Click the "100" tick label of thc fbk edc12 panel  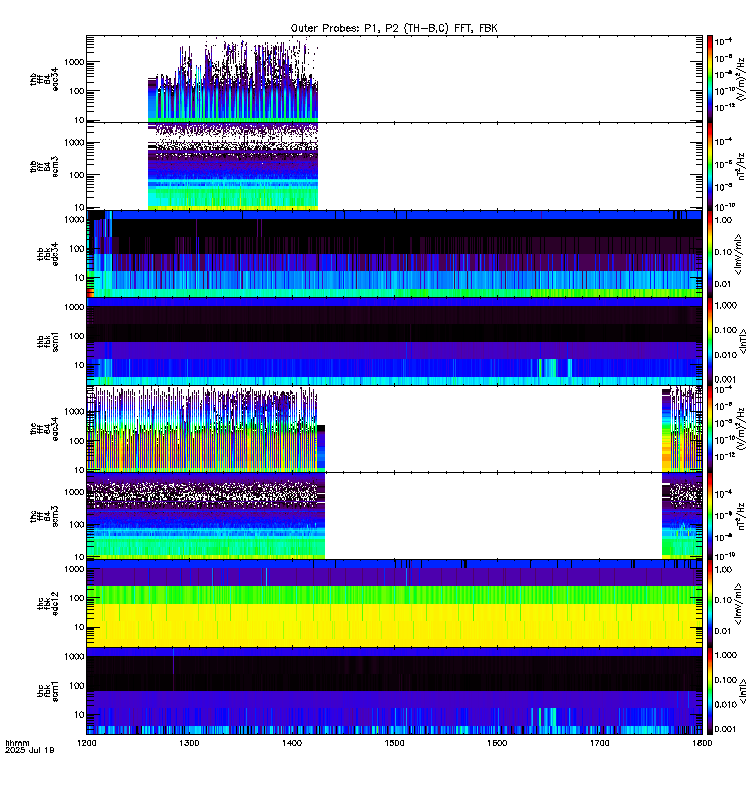77,597
